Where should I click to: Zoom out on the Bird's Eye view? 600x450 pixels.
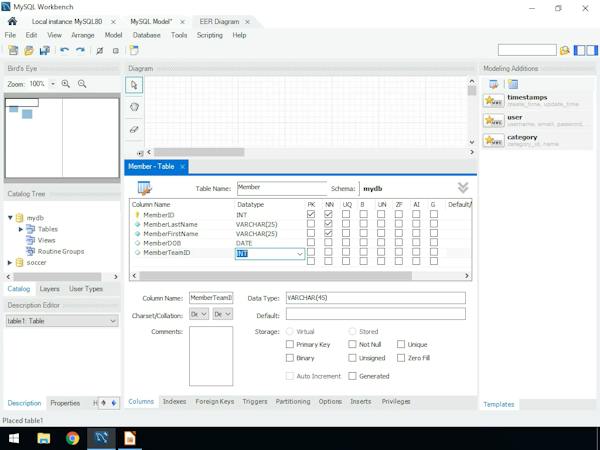point(82,84)
